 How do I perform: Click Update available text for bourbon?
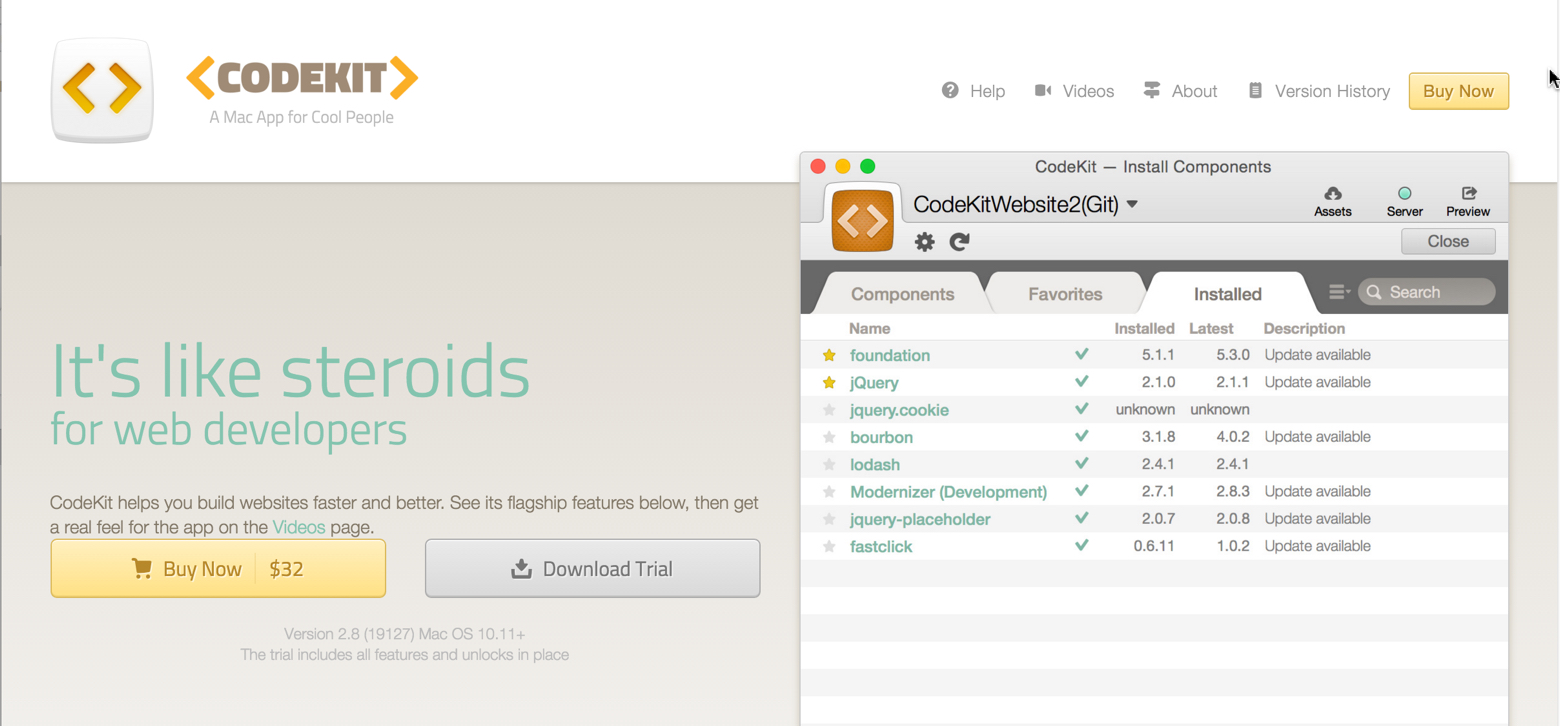1317,437
